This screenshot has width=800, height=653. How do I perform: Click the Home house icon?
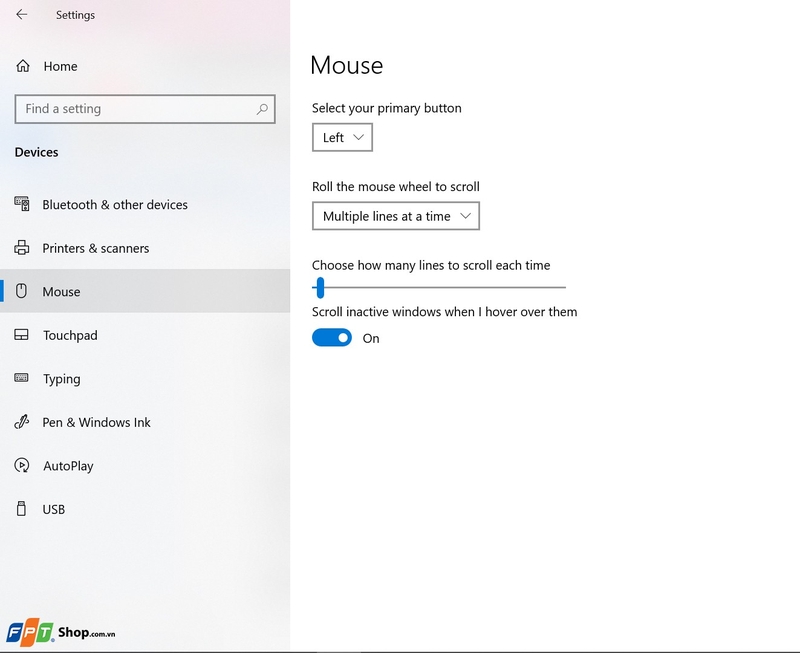click(x=23, y=66)
